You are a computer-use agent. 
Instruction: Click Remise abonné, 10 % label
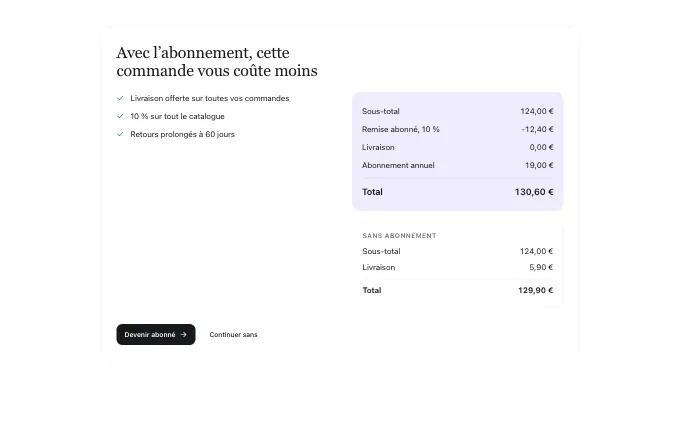point(401,129)
